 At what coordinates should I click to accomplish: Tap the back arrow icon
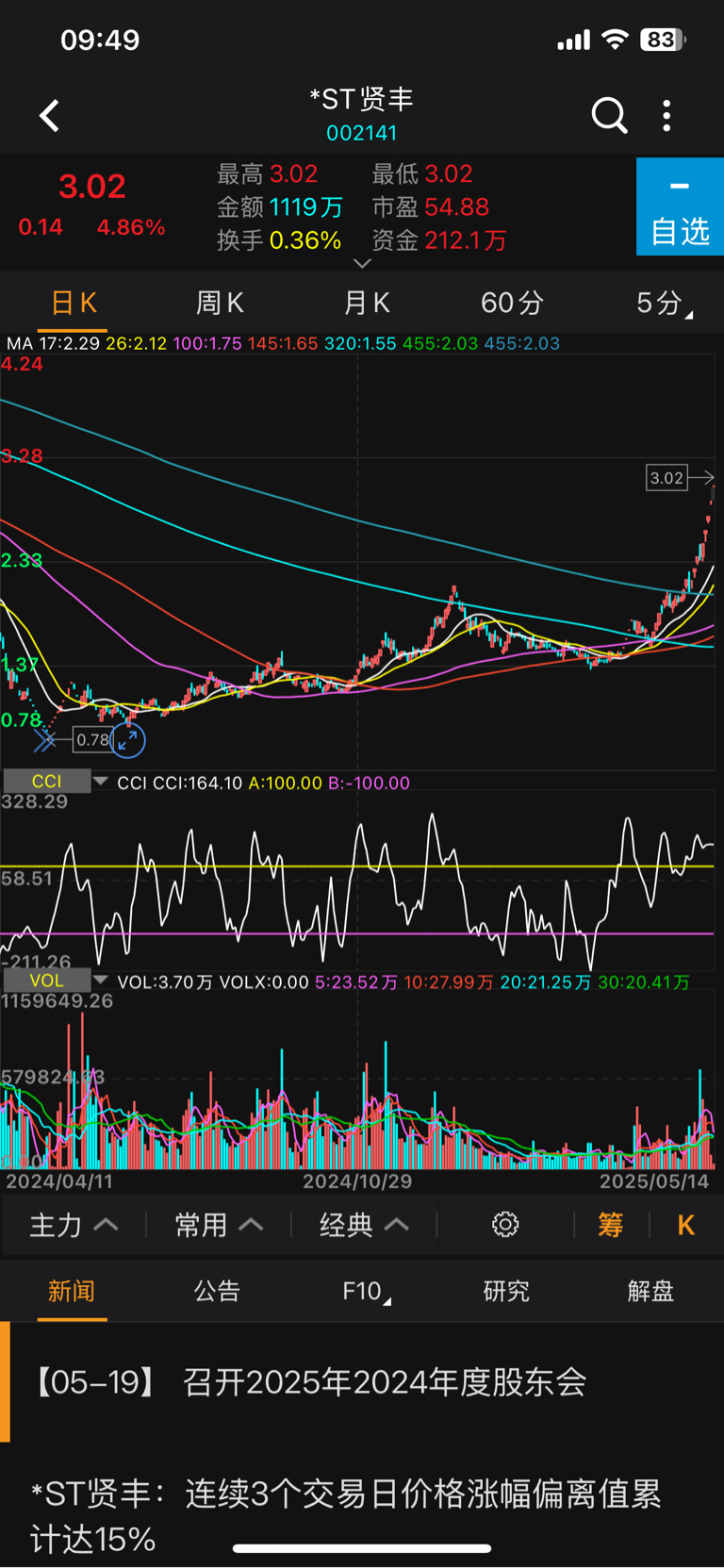point(49,116)
